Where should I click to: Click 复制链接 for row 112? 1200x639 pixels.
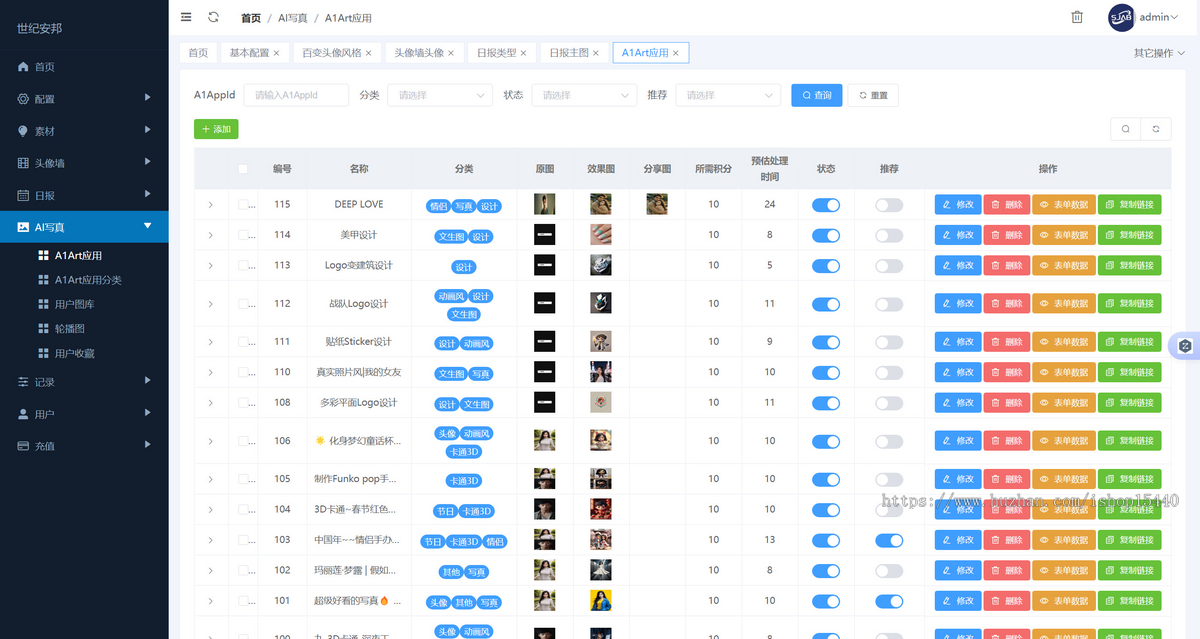point(1130,303)
